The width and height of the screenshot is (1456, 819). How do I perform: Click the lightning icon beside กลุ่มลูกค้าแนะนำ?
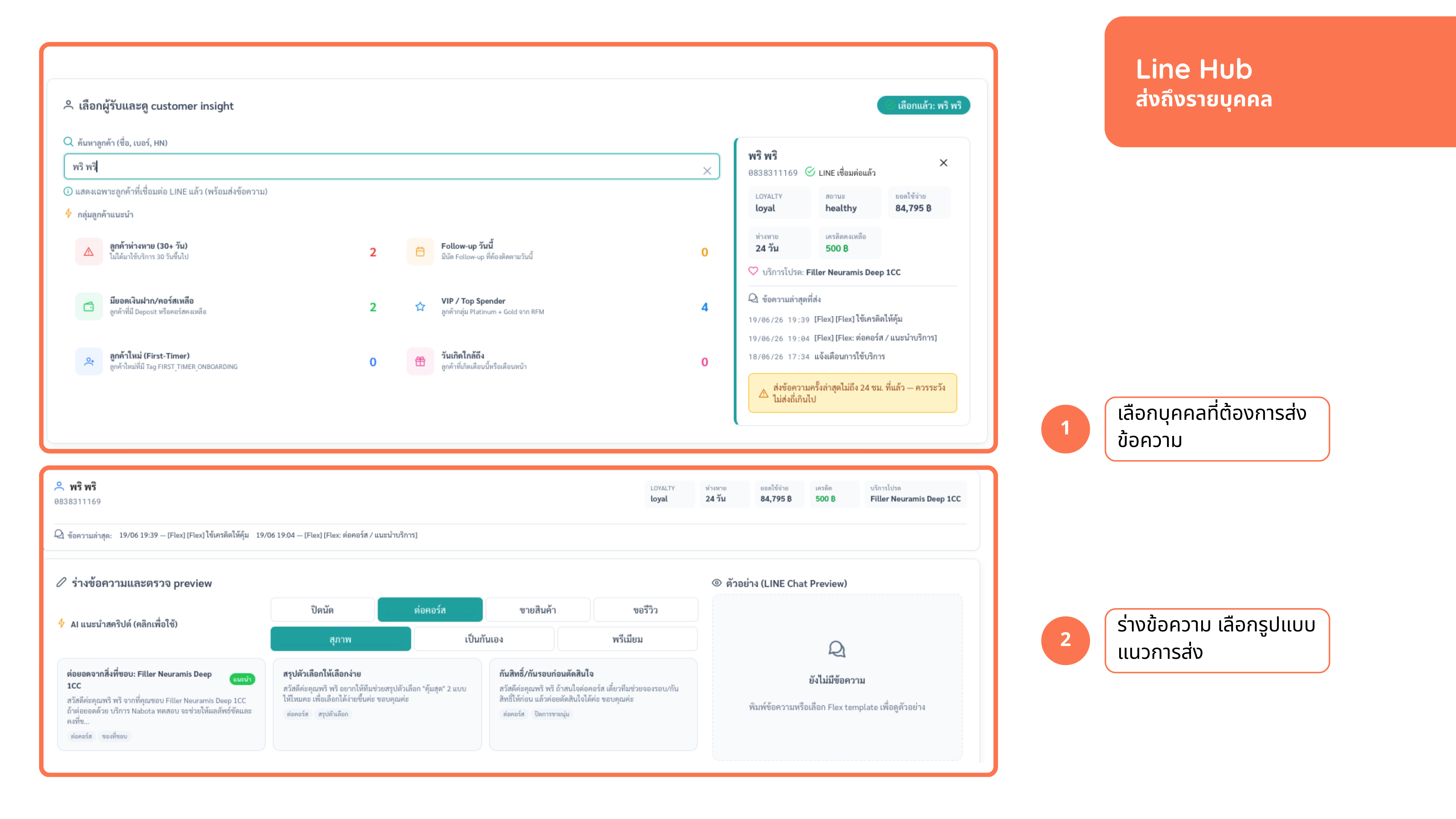pyautogui.click(x=68, y=214)
